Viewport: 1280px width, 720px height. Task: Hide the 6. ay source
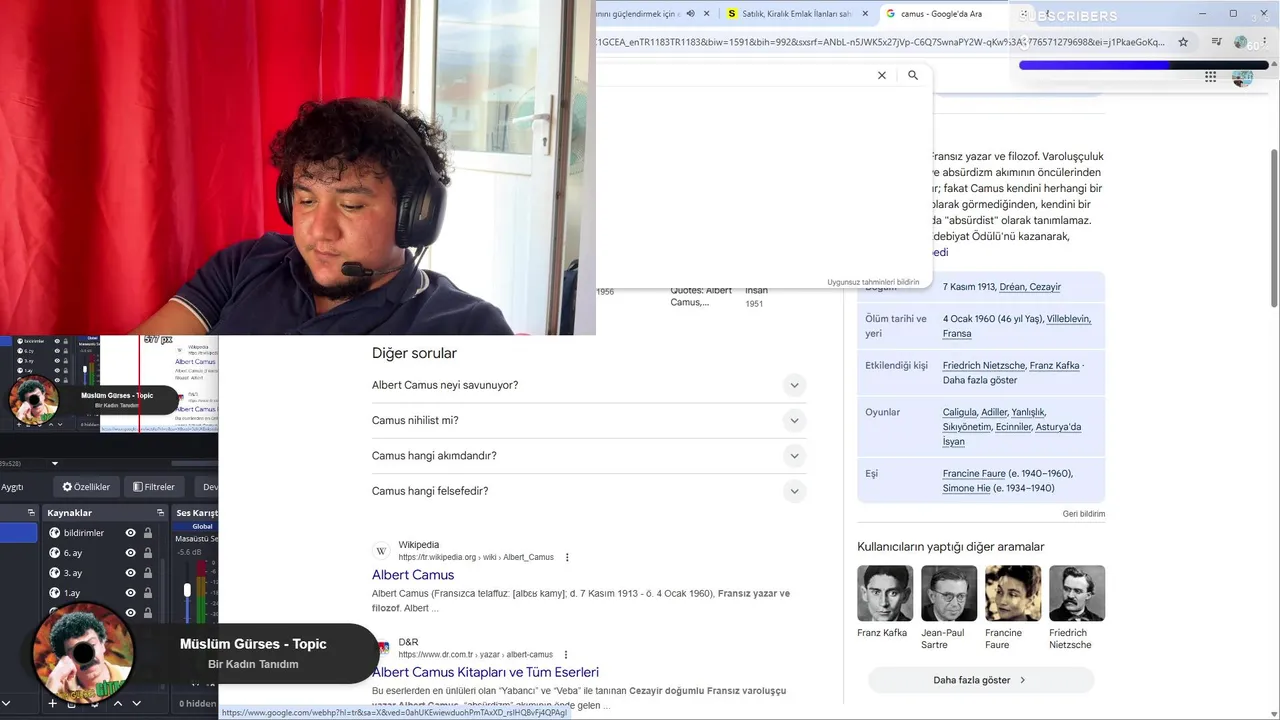point(130,553)
